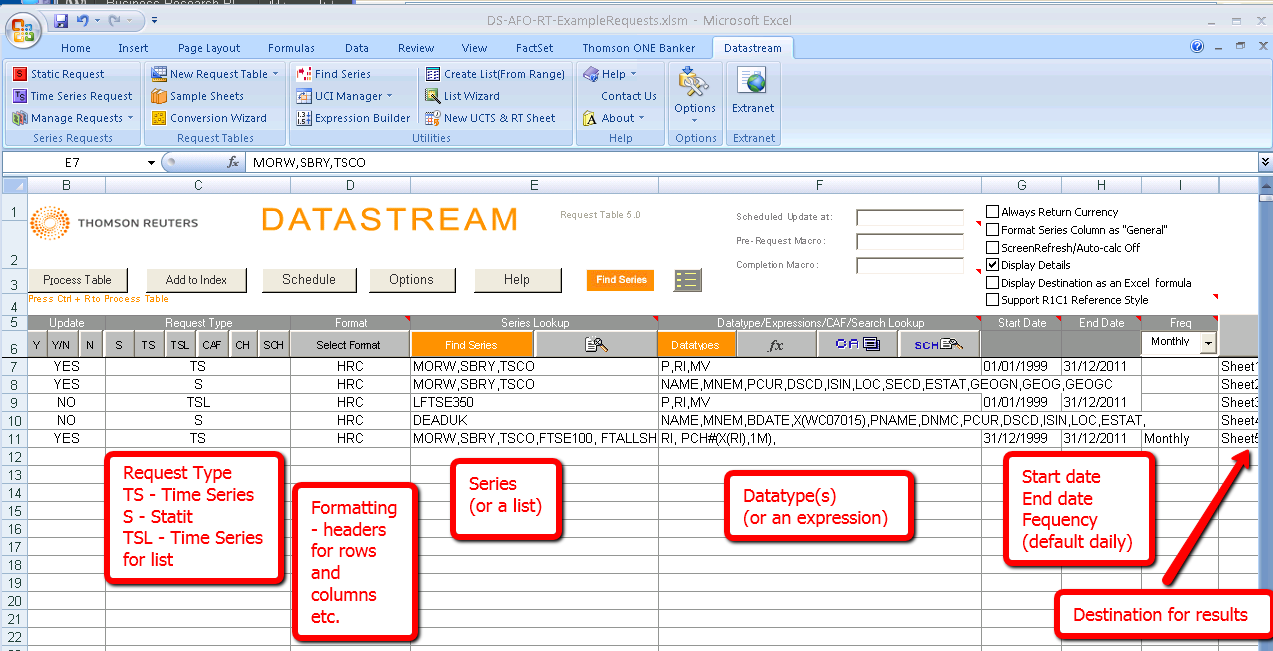
Task: Click the Schedule button
Action: tap(309, 280)
